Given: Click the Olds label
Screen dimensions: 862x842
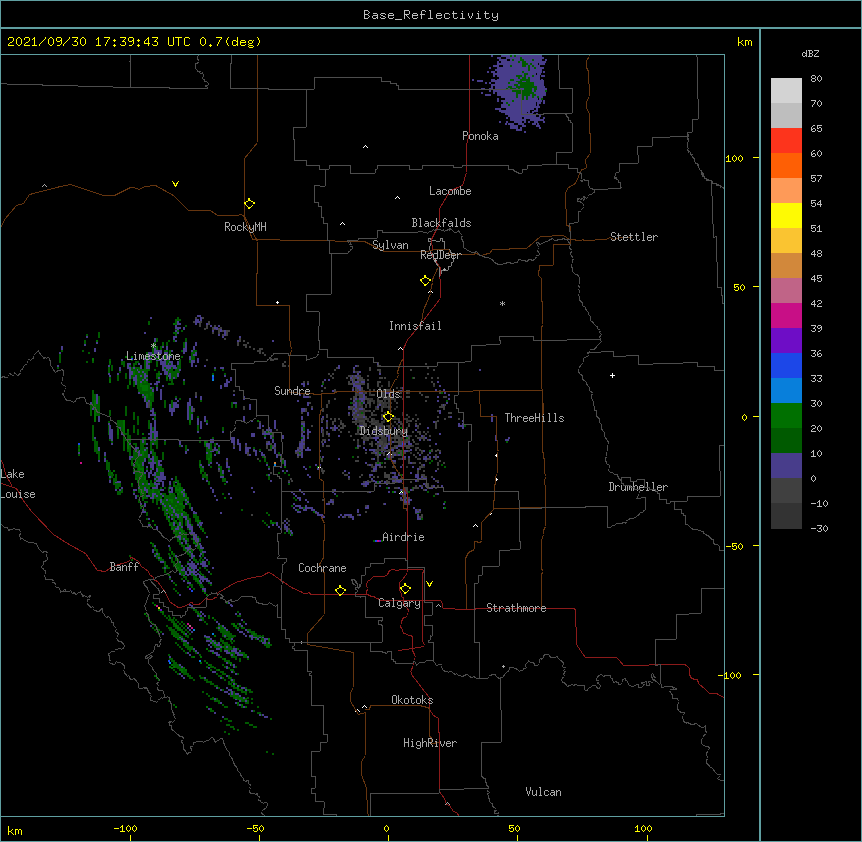Looking at the screenshot, I should tap(388, 394).
